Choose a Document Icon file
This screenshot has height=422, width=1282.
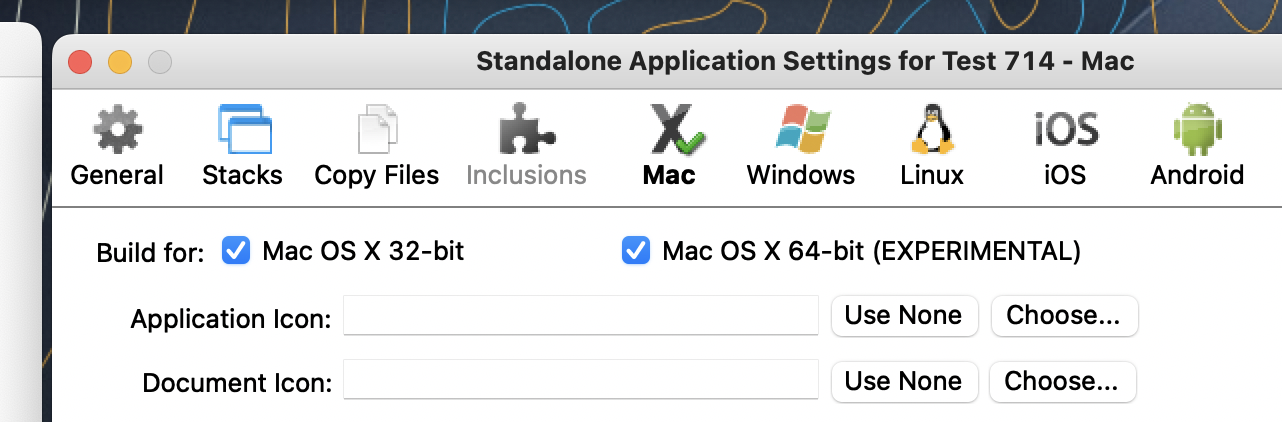pos(1062,381)
